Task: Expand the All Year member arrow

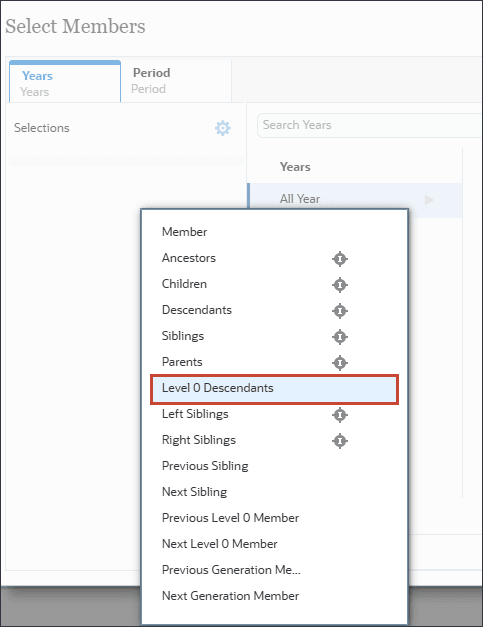Action: [429, 200]
